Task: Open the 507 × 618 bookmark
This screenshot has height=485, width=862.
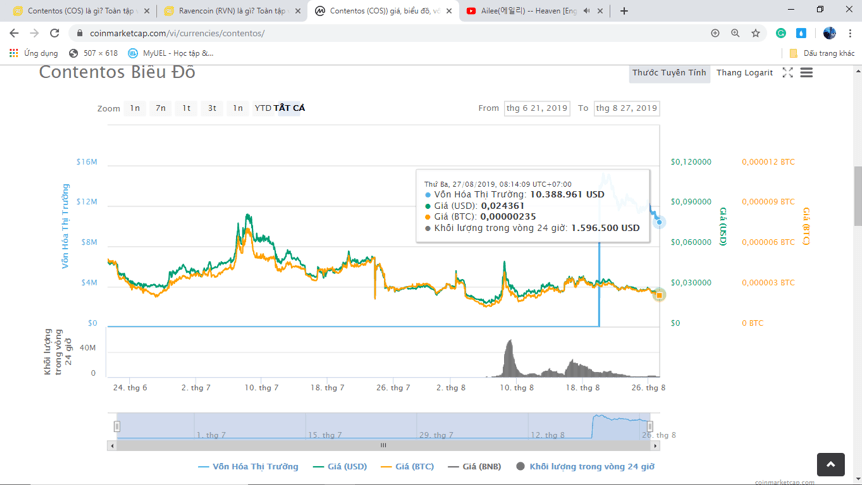Action: click(93, 53)
